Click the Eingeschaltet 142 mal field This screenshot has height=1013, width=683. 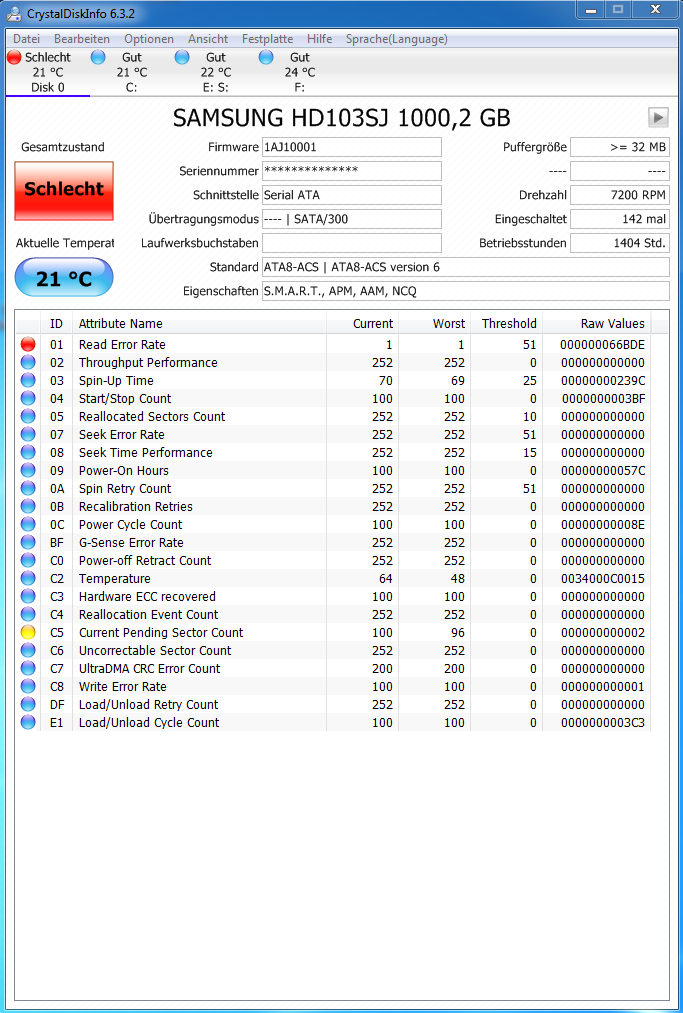(620, 219)
